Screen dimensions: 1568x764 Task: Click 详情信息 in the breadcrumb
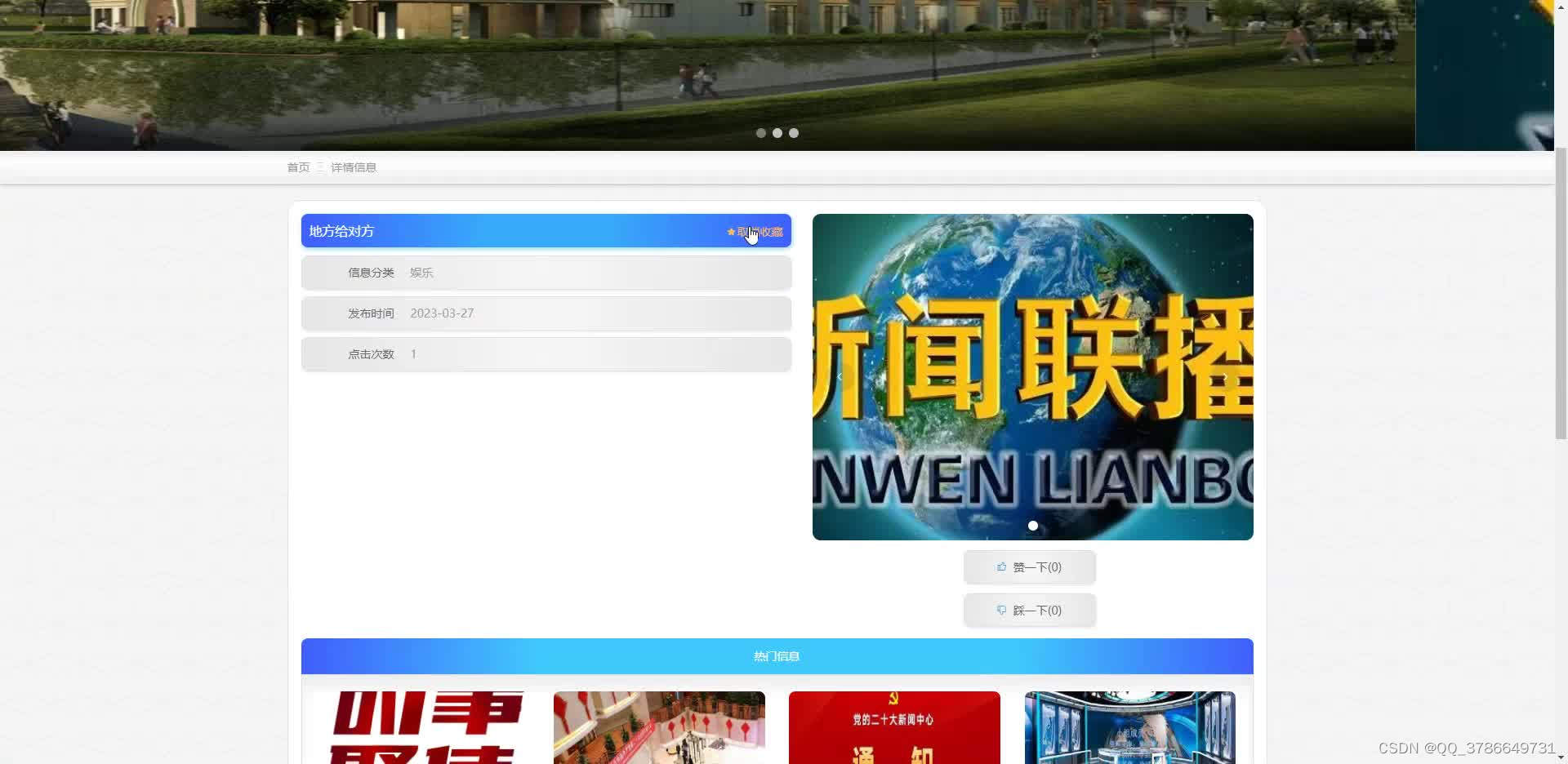pyautogui.click(x=354, y=167)
